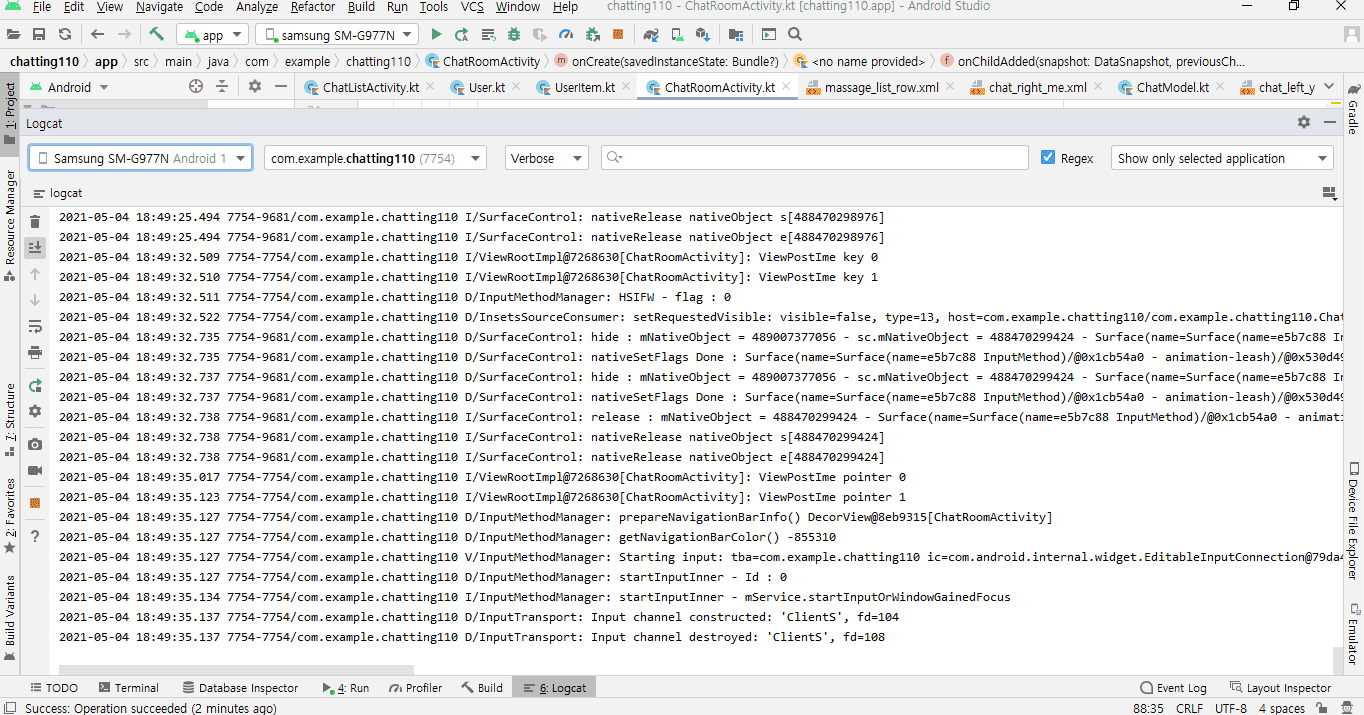Click the Attach Debugger to Android Process icon
The height and width of the screenshot is (715, 1364).
click(592, 34)
